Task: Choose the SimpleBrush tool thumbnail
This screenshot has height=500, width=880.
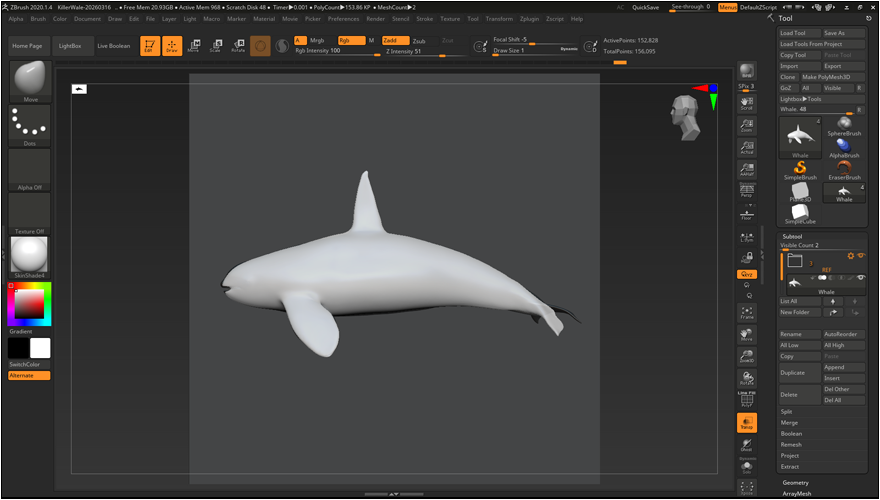Action: pyautogui.click(x=799, y=169)
